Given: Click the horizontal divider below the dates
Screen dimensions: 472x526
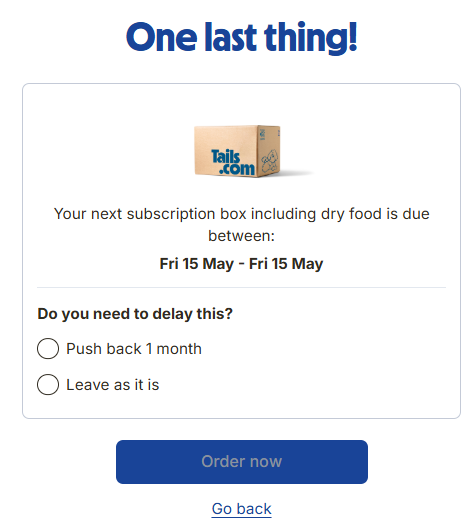Looking at the screenshot, I should (x=242, y=287).
